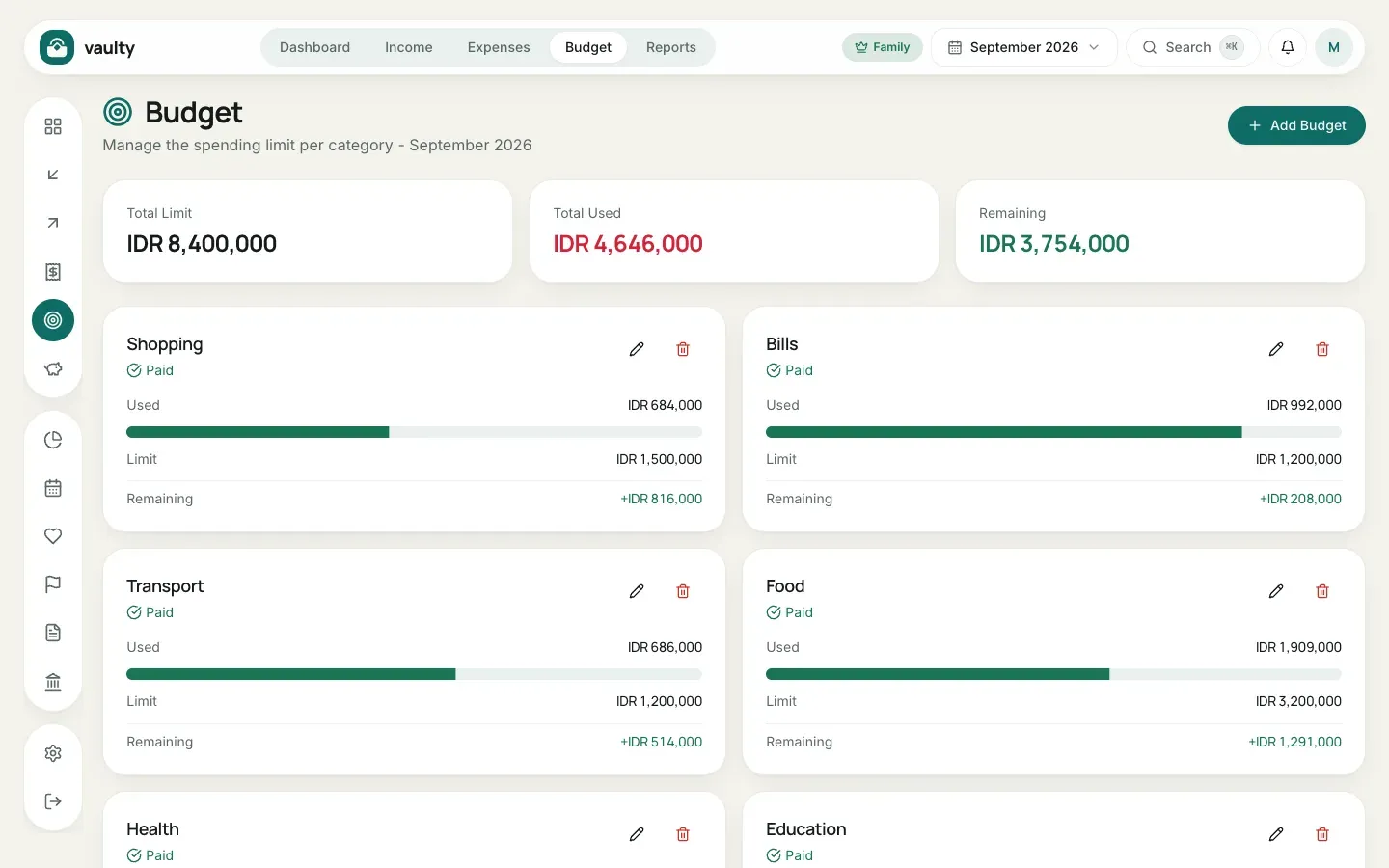This screenshot has width=1389, height=868.
Task: Click the Search field
Action: pyautogui.click(x=1193, y=47)
